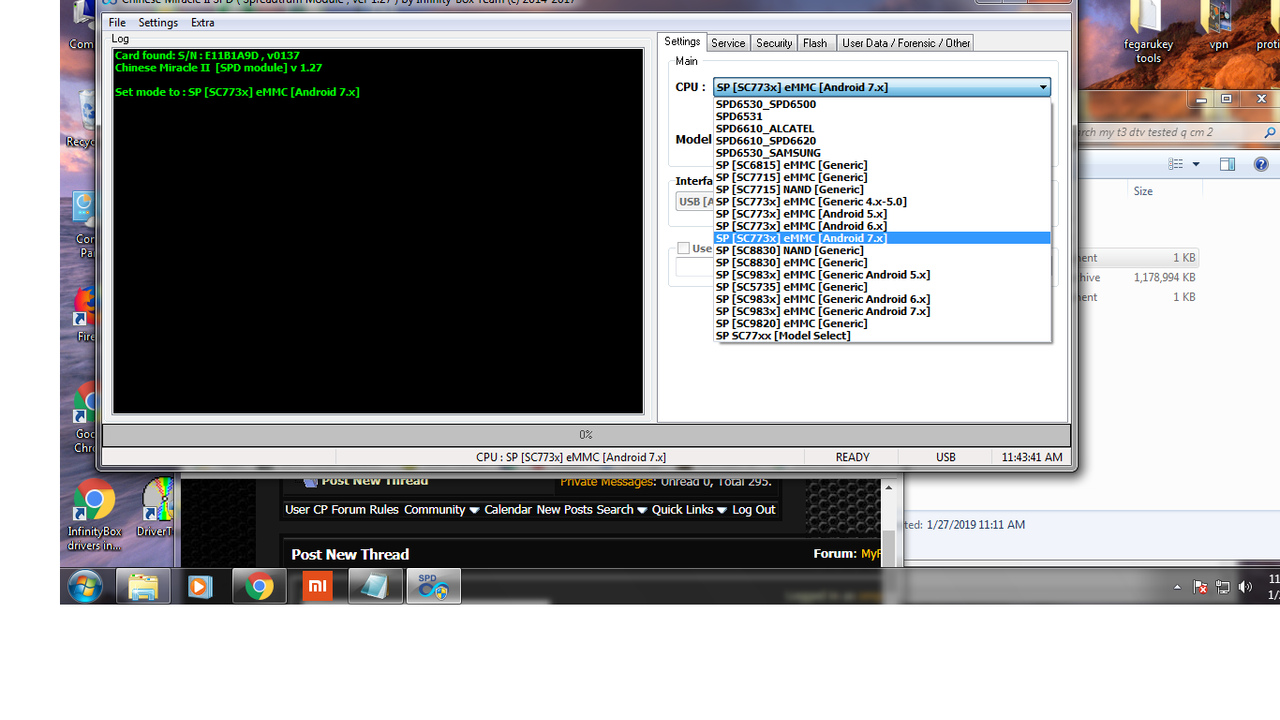Sort by the Size column header
The height and width of the screenshot is (720, 1280).
(1143, 191)
